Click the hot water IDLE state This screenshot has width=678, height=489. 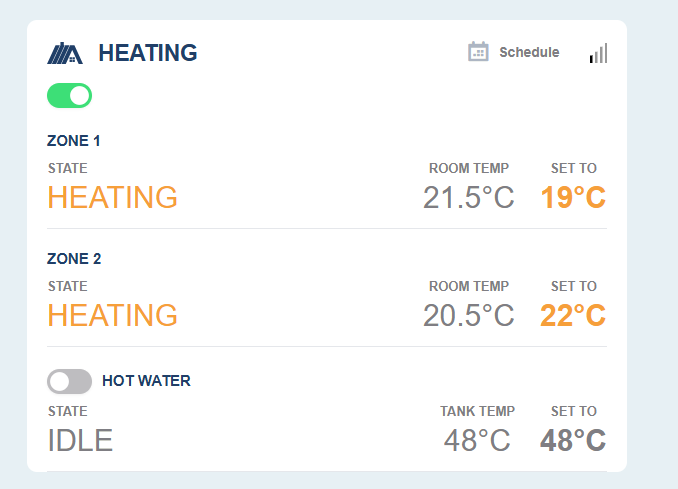81,440
